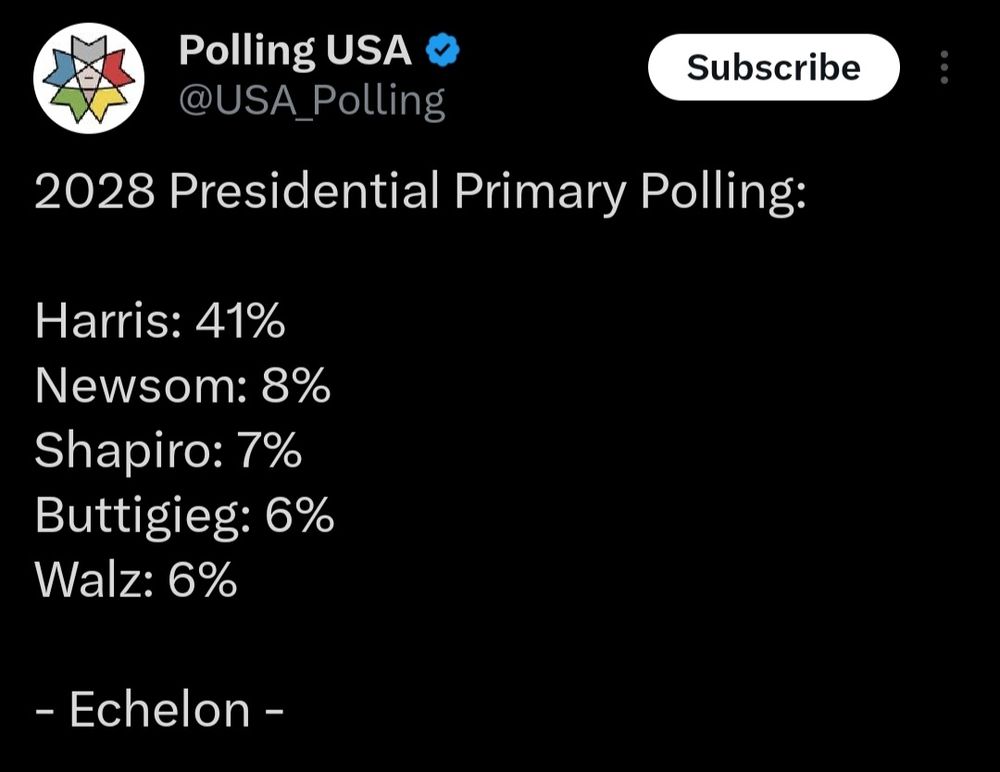Subscribe to Polling USA

pos(774,67)
